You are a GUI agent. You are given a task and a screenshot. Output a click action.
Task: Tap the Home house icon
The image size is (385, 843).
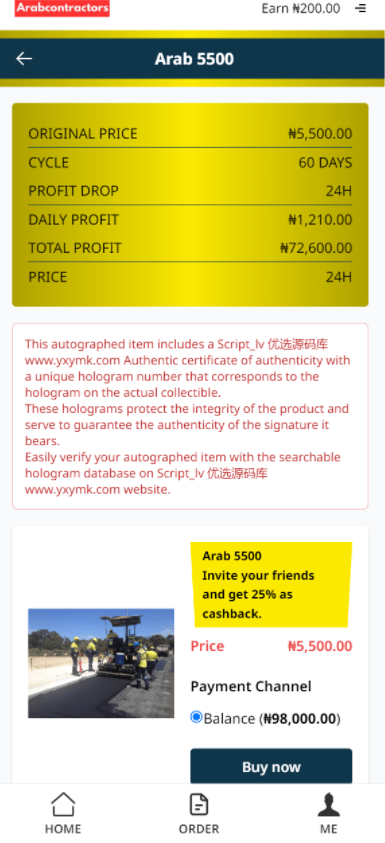click(x=63, y=804)
